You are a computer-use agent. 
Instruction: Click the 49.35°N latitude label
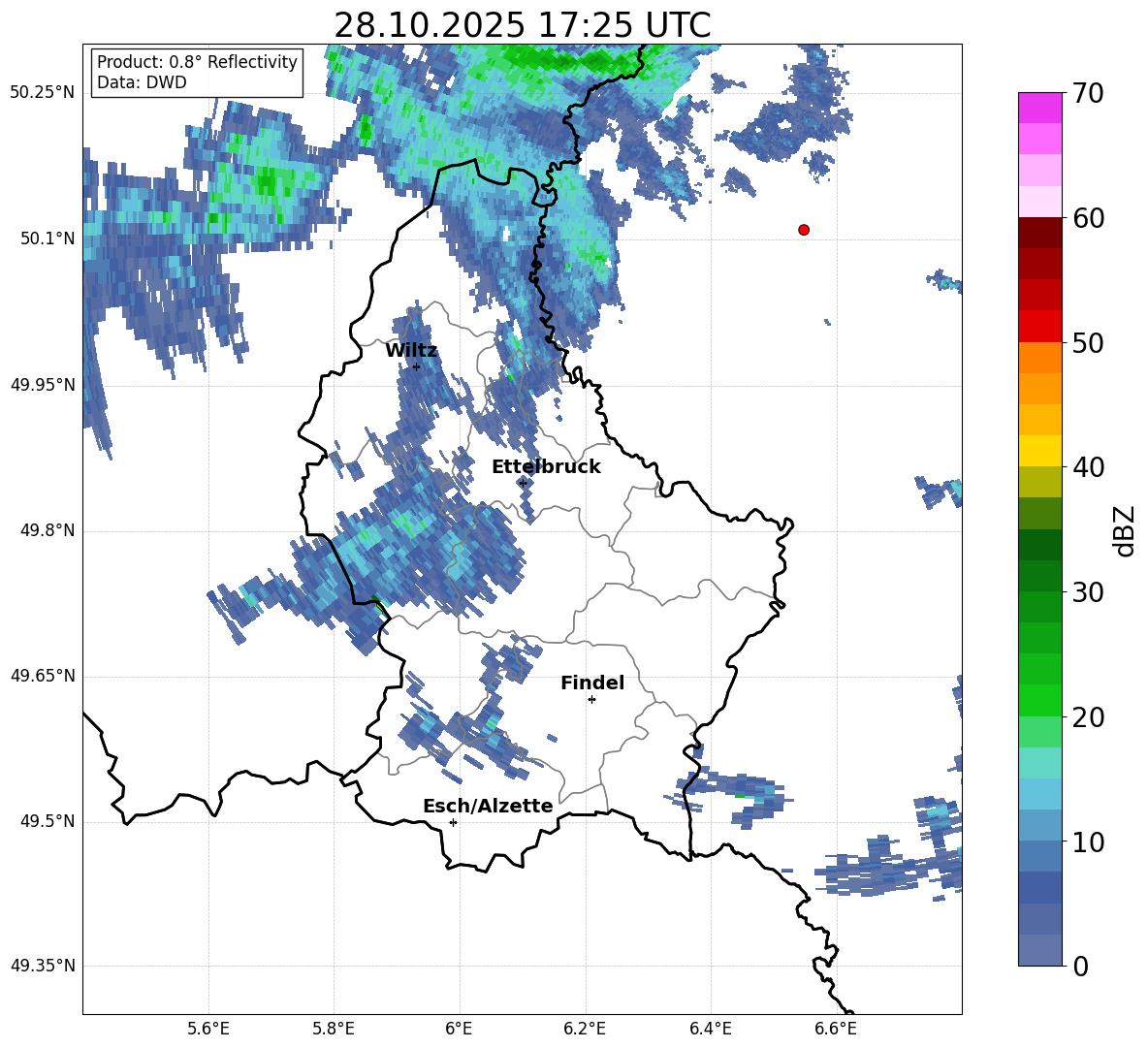pyautogui.click(x=42, y=966)
